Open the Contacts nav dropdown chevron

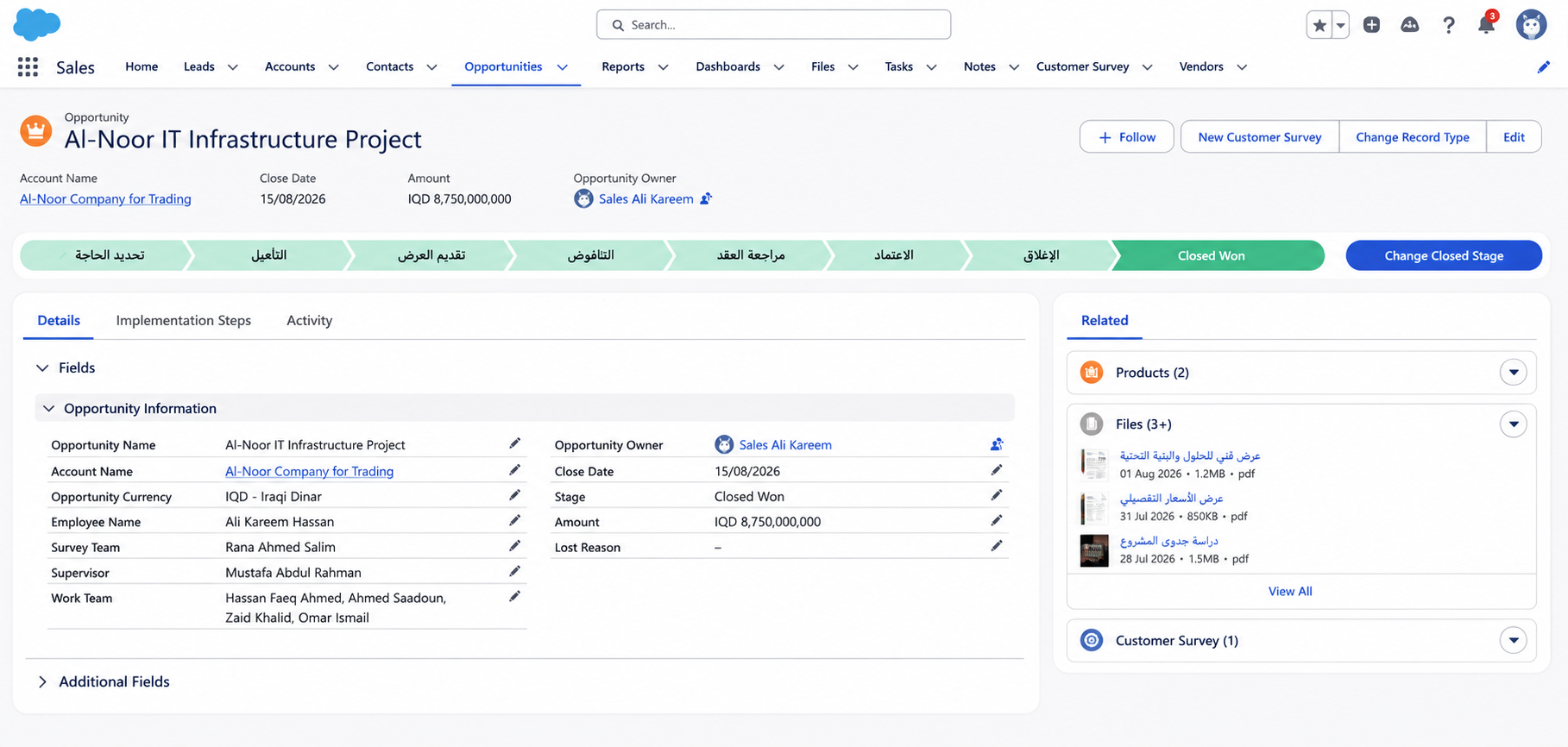[x=431, y=67]
